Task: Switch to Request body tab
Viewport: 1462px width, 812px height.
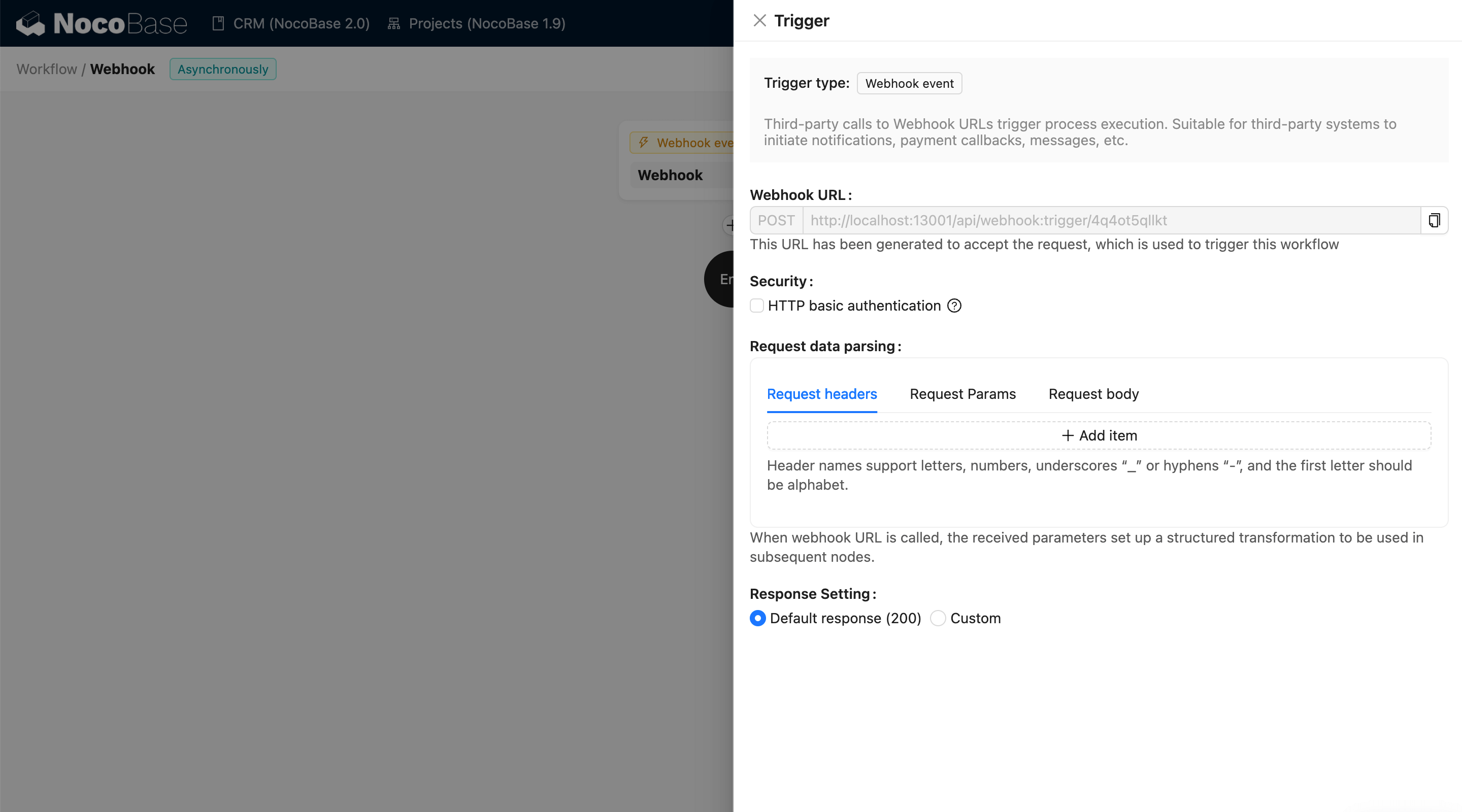Action: (x=1093, y=394)
